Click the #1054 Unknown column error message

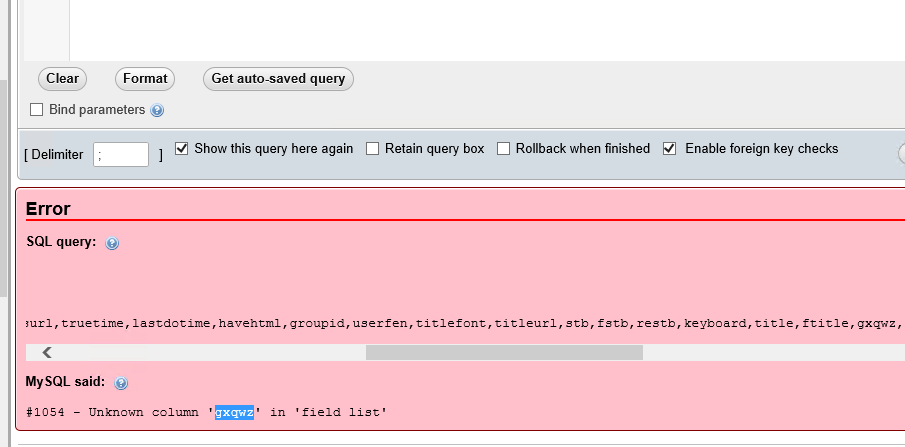(x=120, y=412)
